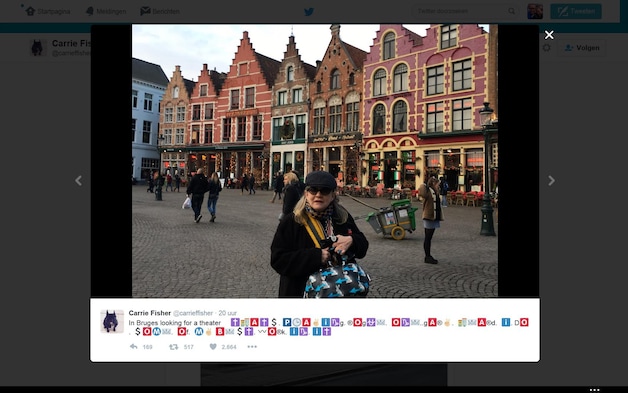Reply to Carrie Fisher's tweet

click(x=134, y=347)
